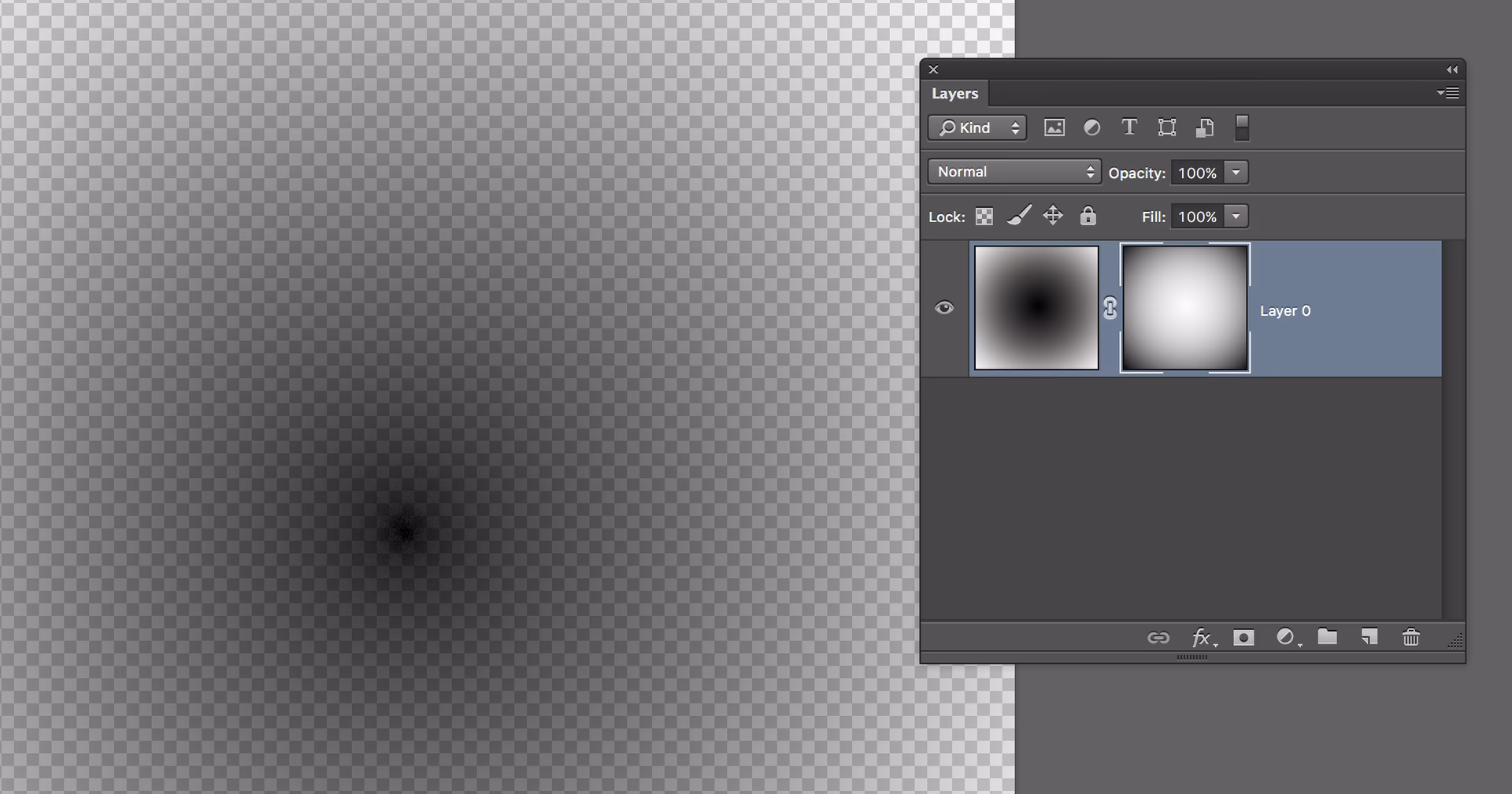Viewport: 1512px width, 794px height.
Task: Open the Opacity slider dropdown arrow
Action: point(1236,173)
